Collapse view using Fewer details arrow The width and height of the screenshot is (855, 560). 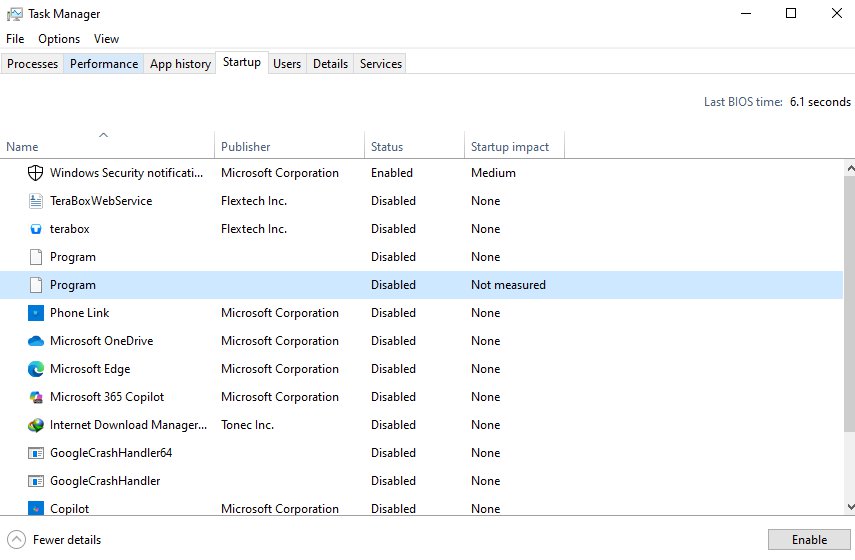[x=17, y=540]
